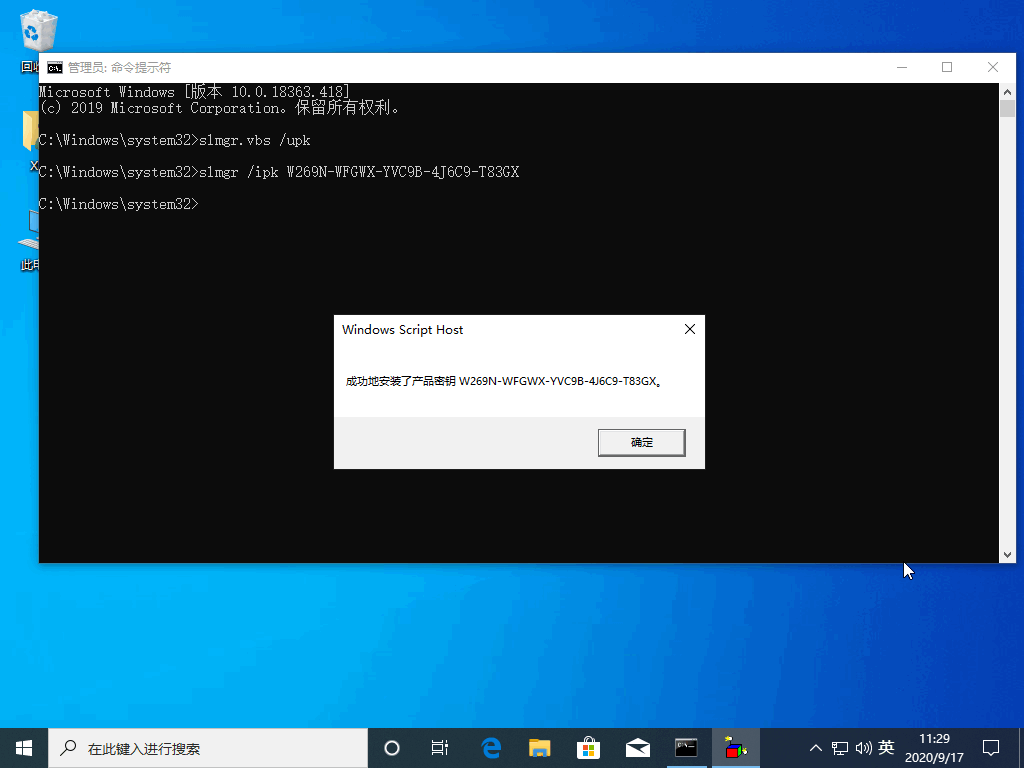Screen dimensions: 1024x768
Task: Open the network status tray icon
Action: (840, 747)
